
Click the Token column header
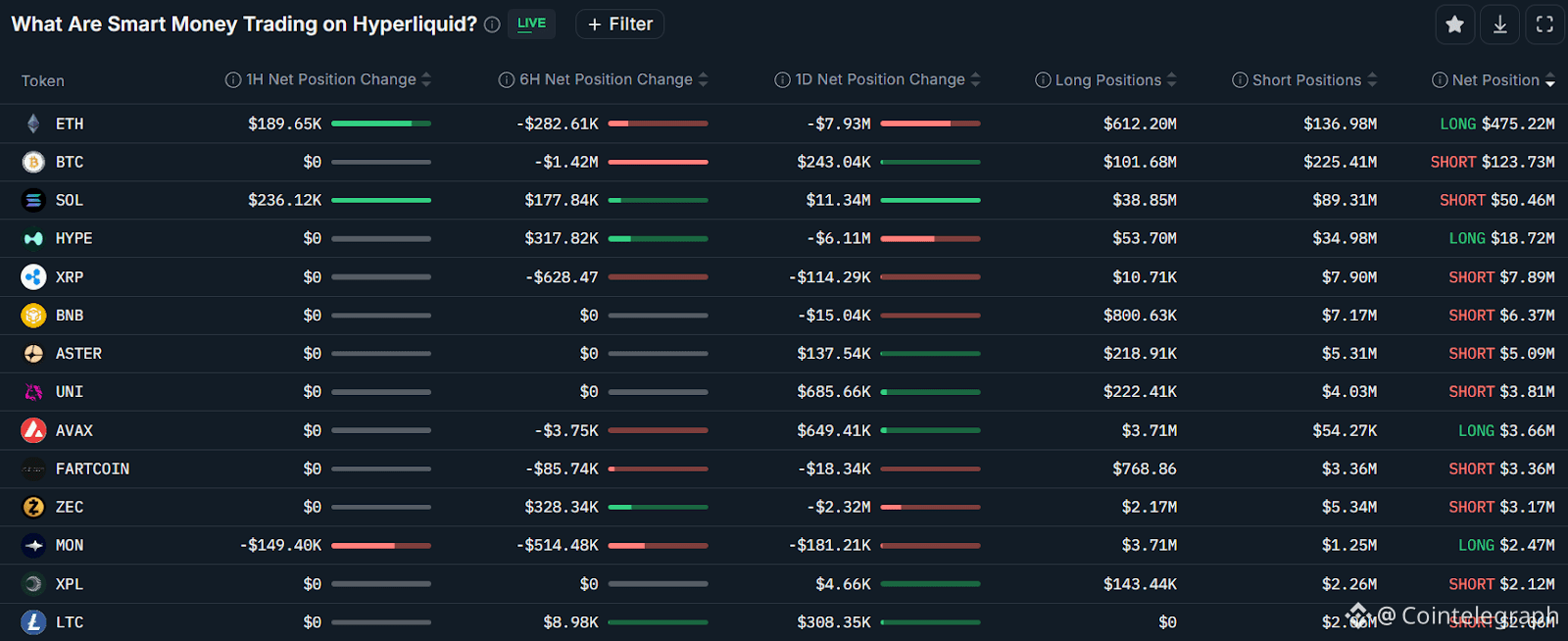click(x=43, y=81)
